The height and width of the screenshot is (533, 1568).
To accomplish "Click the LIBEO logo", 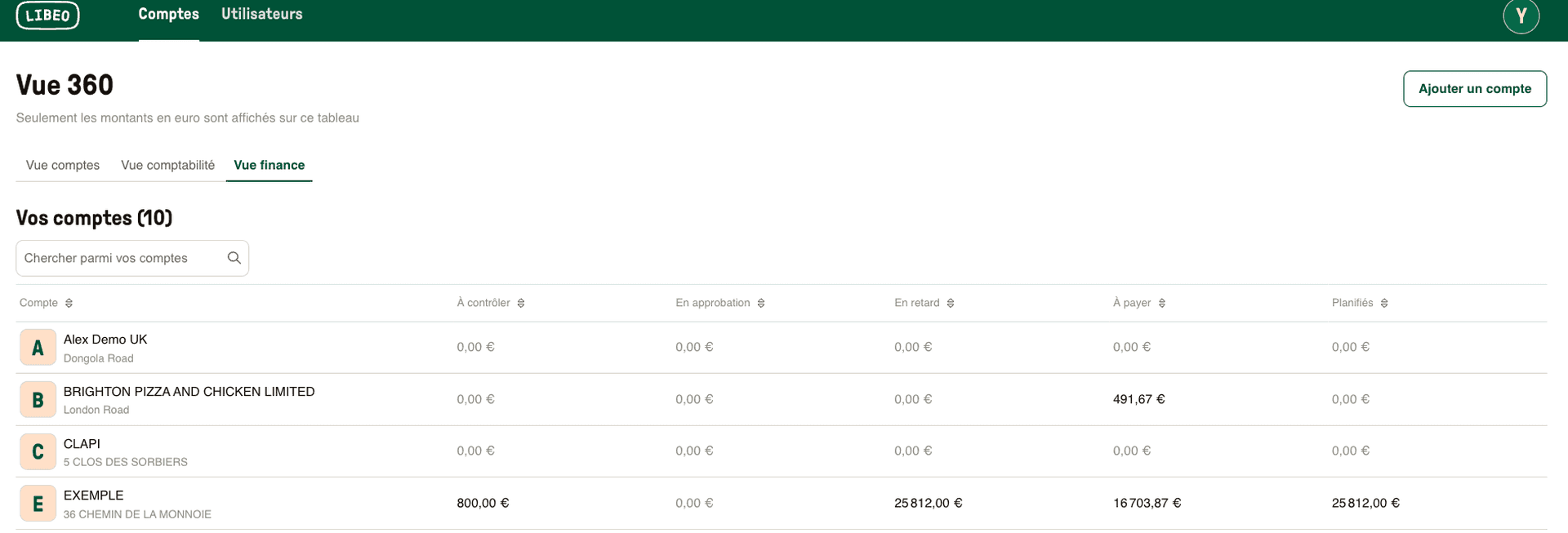I will pyautogui.click(x=47, y=15).
